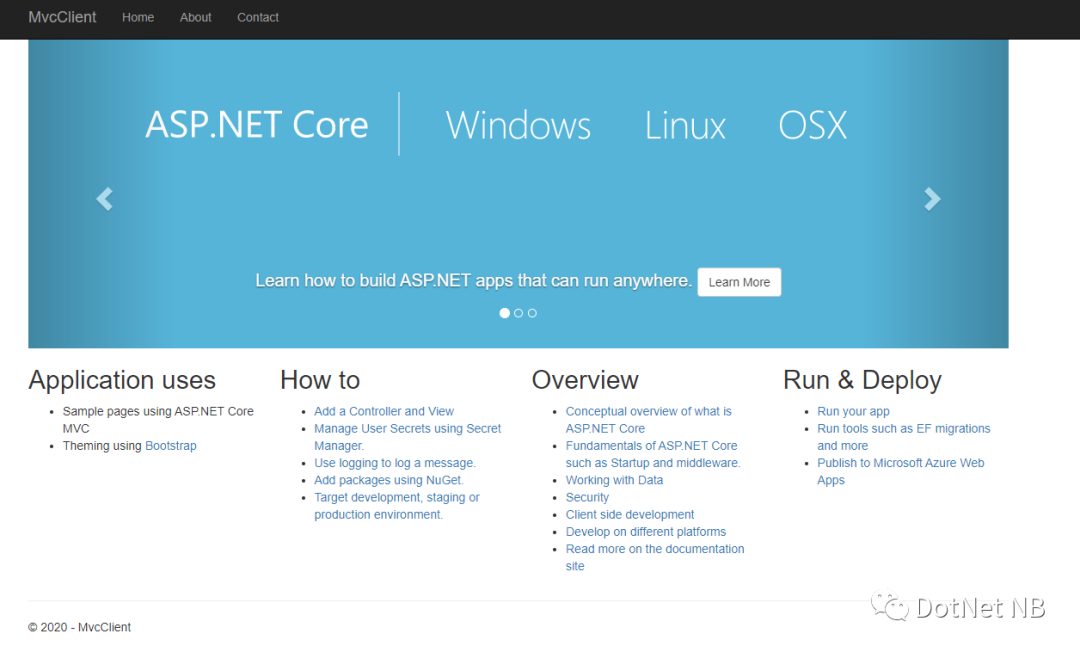The width and height of the screenshot is (1080, 652).
Task: Click the ASP.NET Core banner title
Action: click(256, 125)
